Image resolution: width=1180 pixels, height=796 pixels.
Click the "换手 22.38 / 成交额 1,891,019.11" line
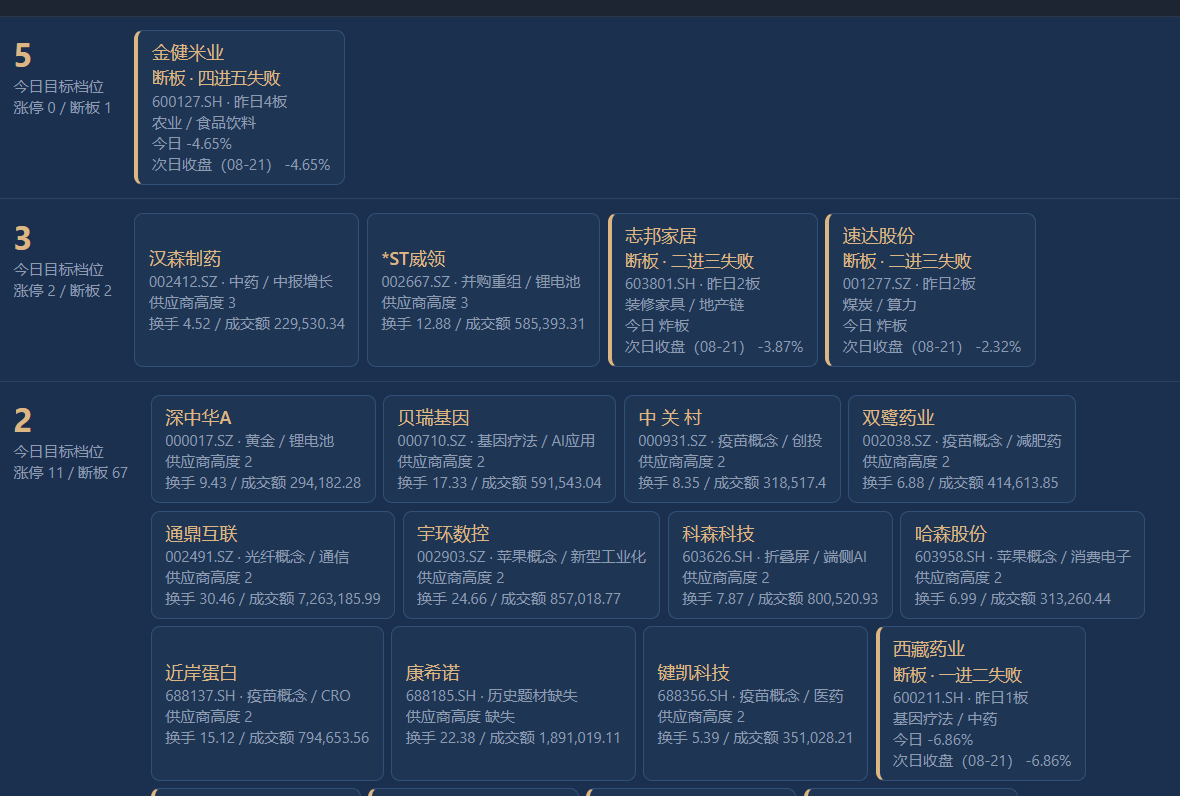[x=513, y=738]
